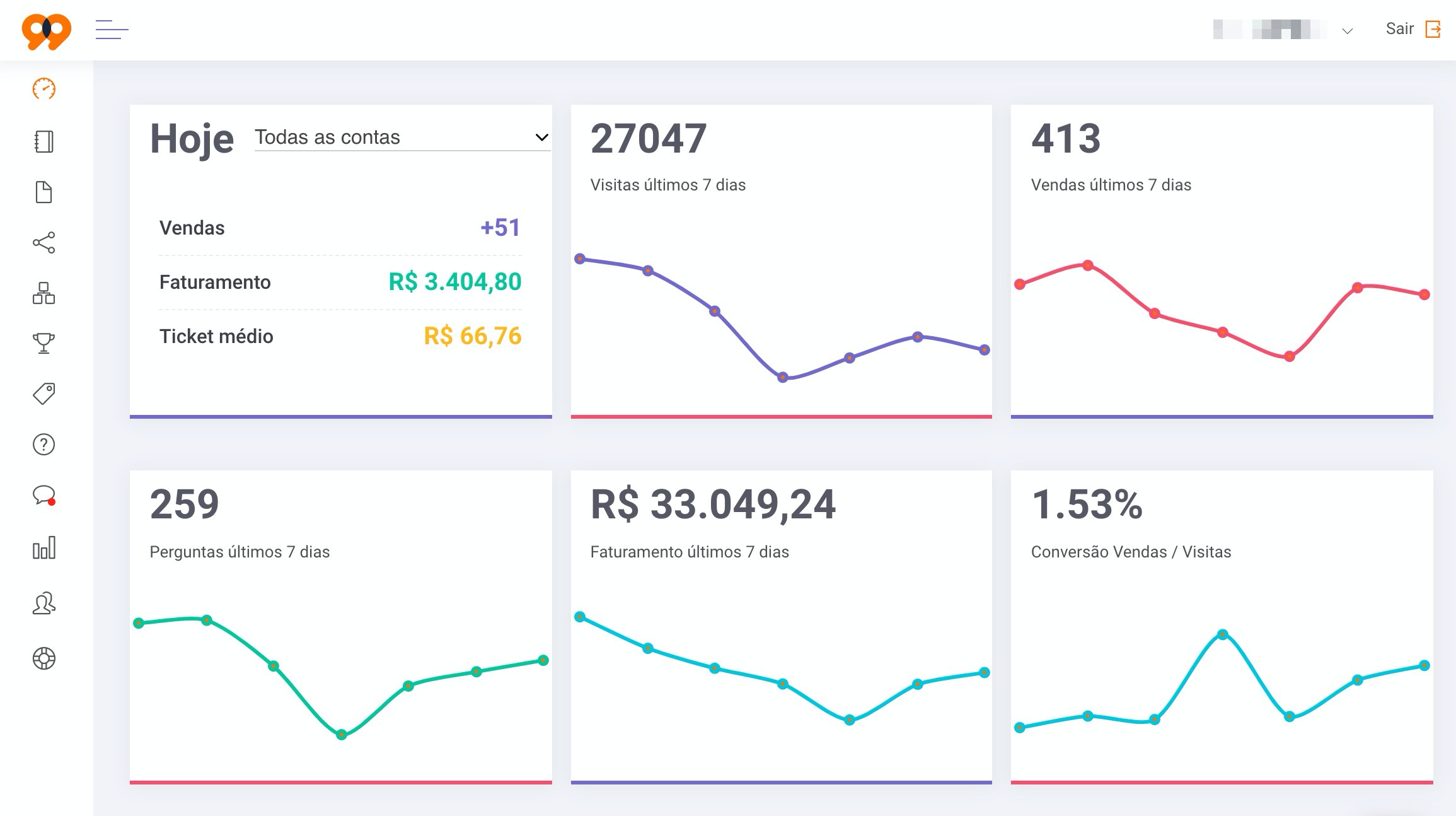Click the Sair logout link
Screen dimensions: 1456x816
(x=1413, y=29)
